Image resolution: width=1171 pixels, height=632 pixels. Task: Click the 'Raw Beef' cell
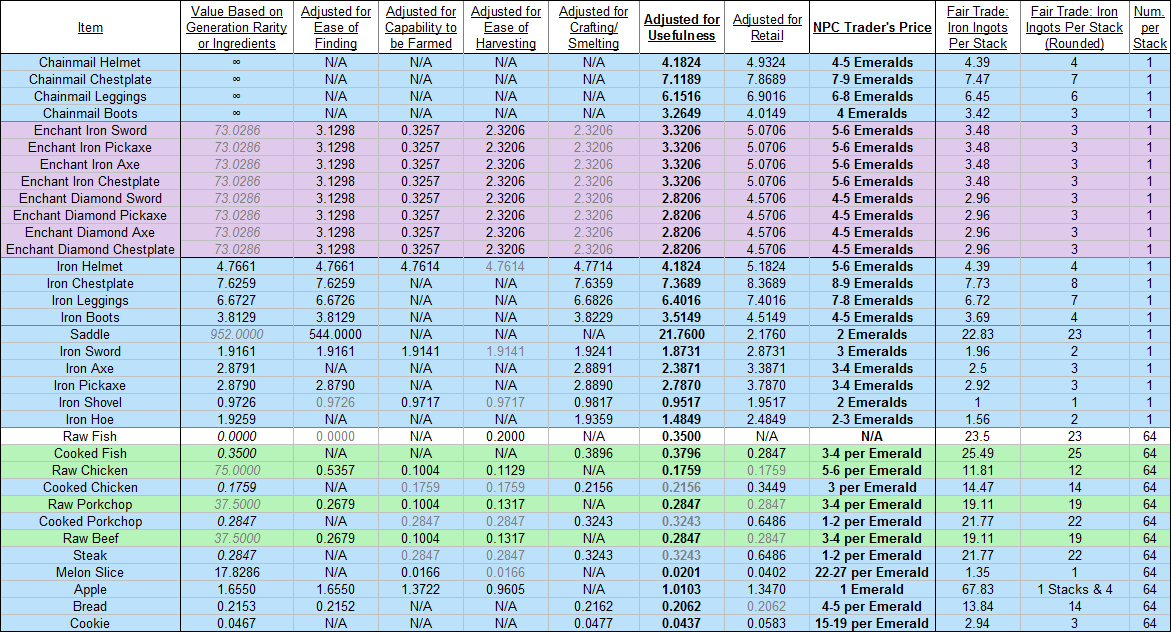tap(90, 539)
